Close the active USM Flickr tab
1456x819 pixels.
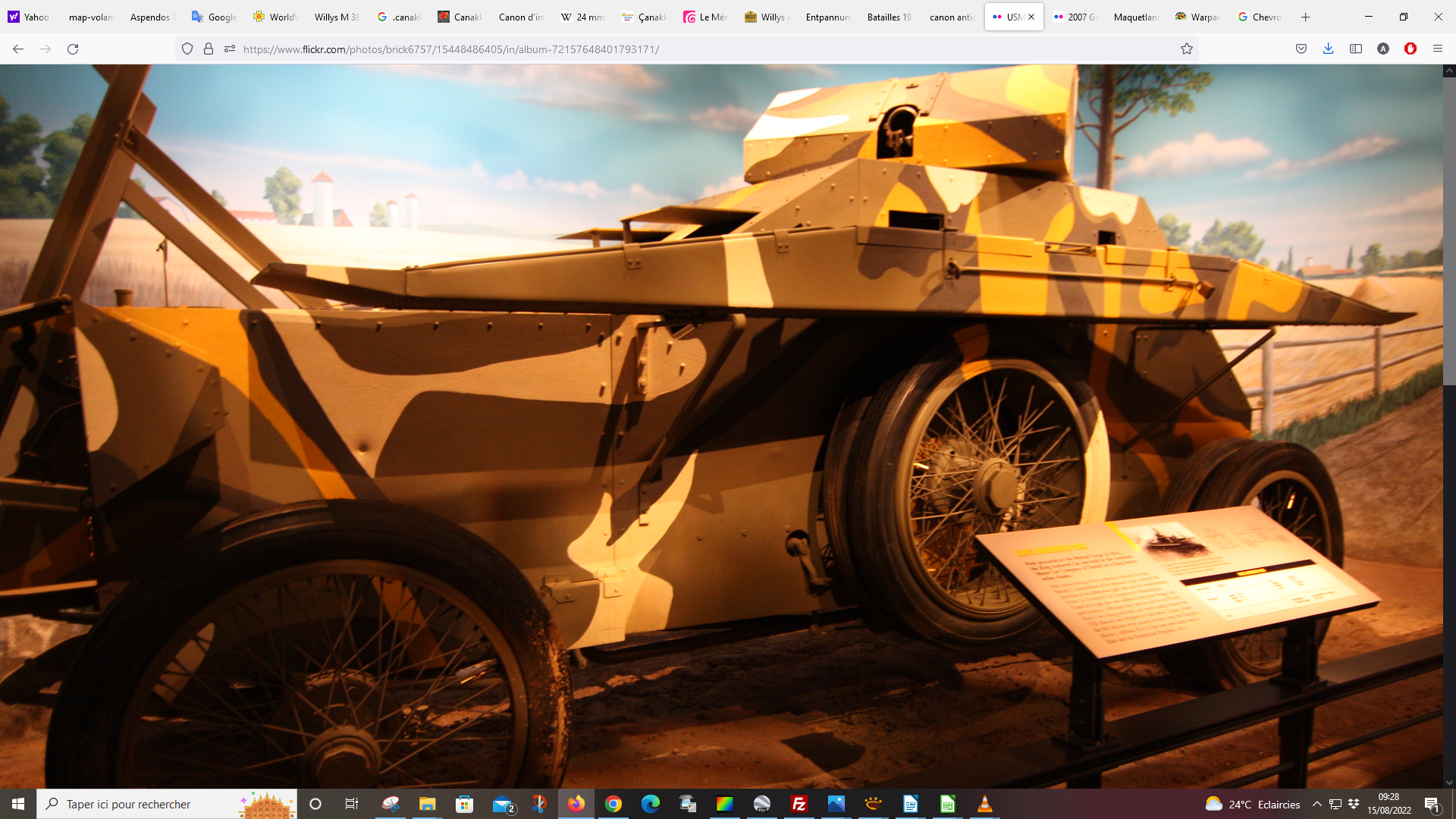tap(1031, 17)
